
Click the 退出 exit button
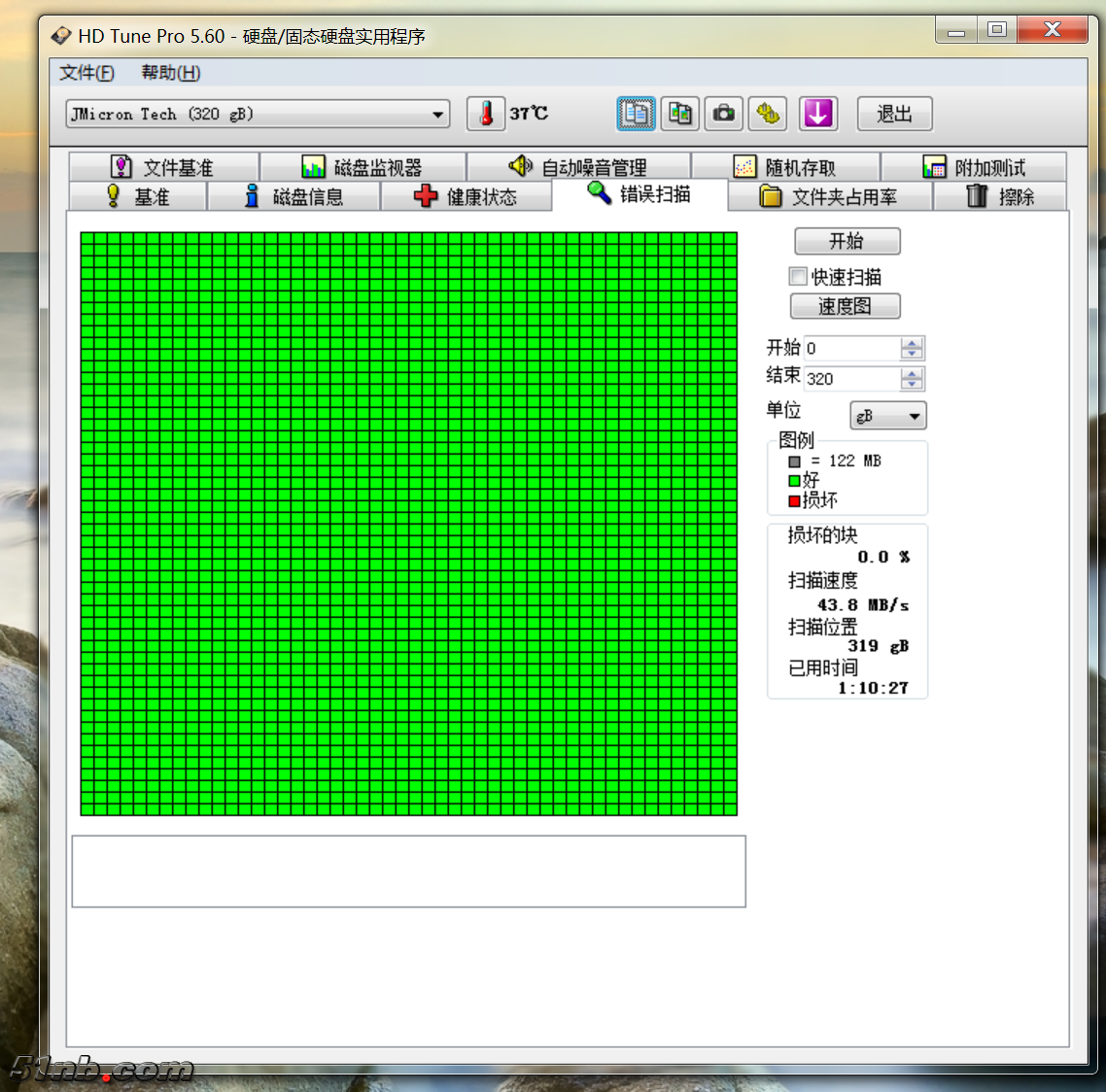[894, 114]
